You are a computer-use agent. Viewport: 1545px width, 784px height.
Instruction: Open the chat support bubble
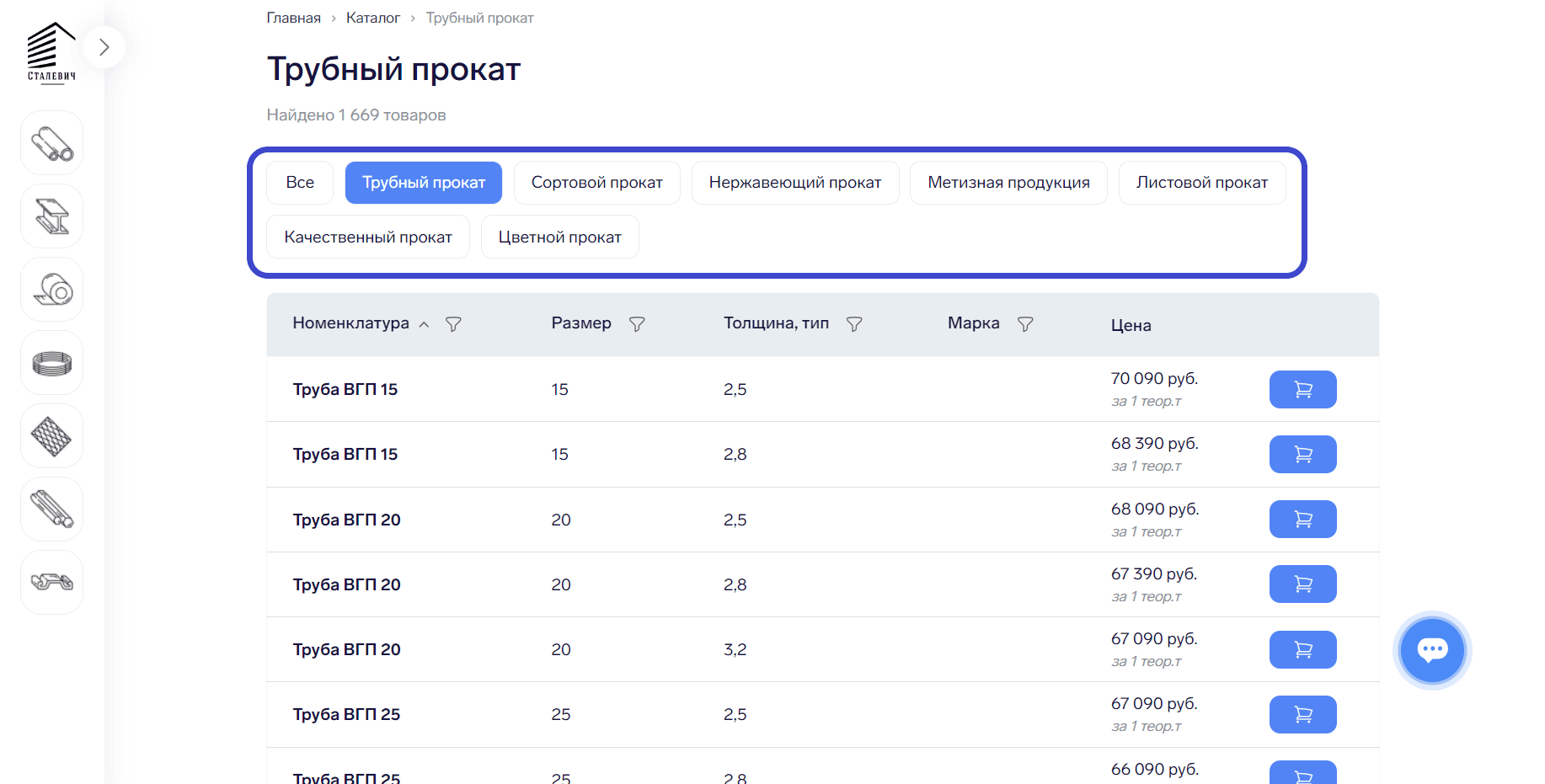point(1432,650)
